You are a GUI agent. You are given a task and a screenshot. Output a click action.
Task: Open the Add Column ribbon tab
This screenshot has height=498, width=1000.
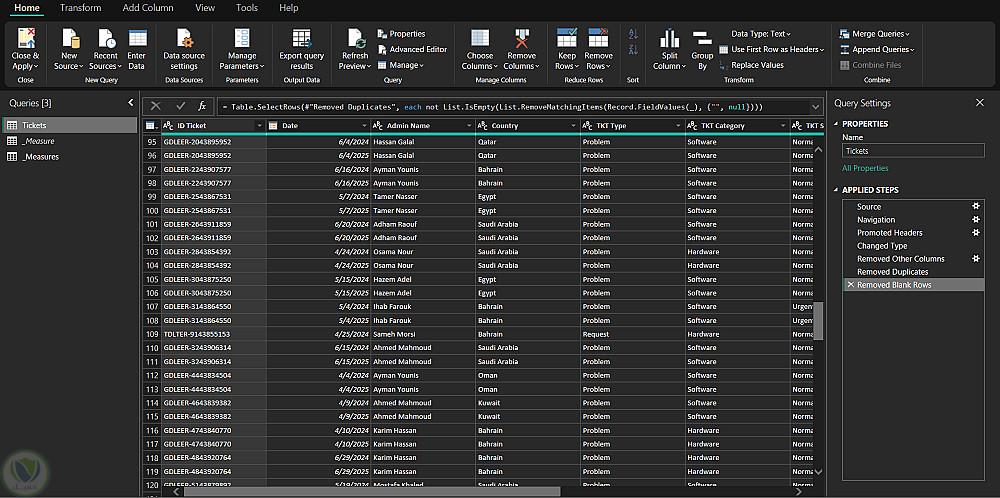[x=148, y=8]
